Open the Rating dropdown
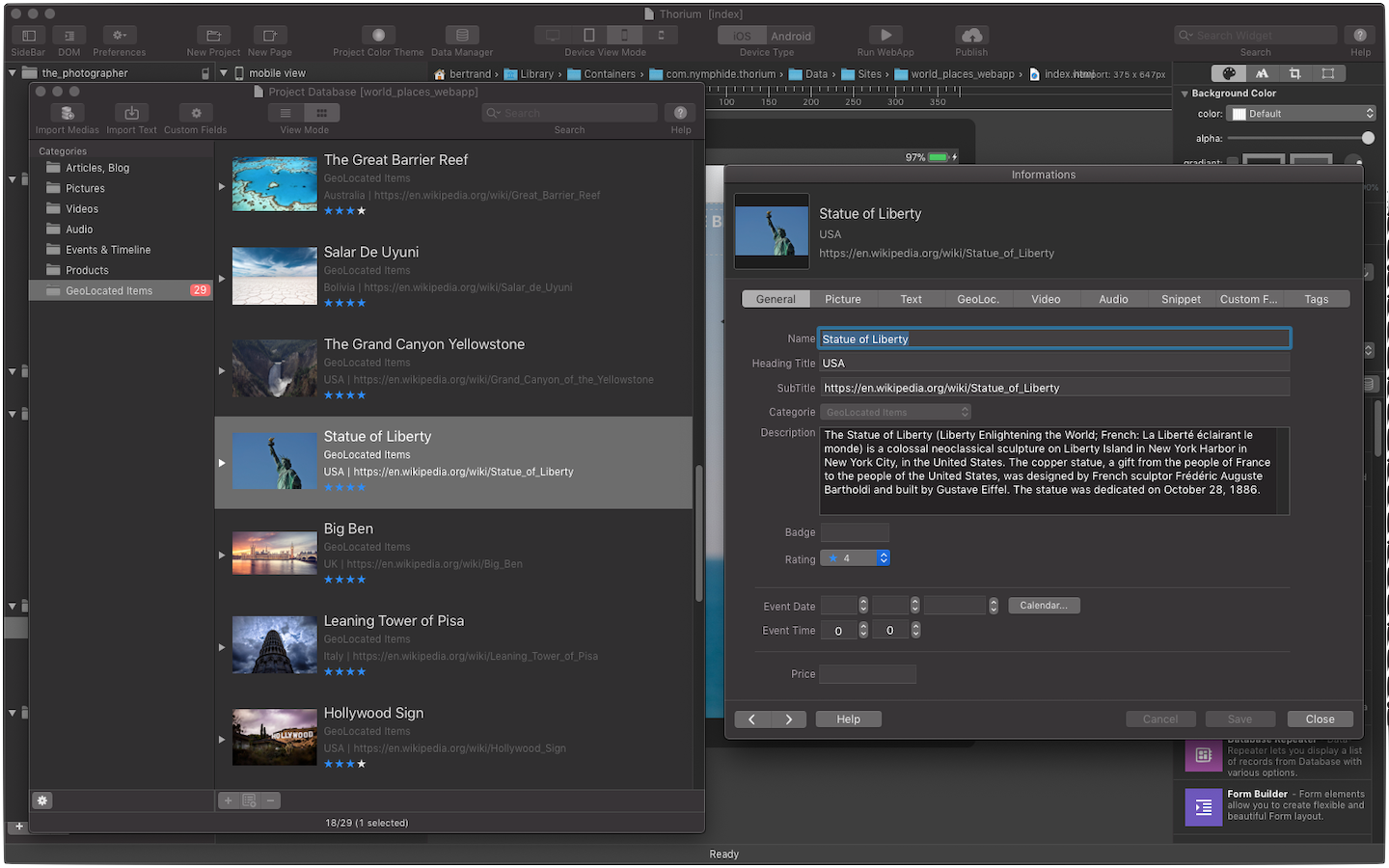1389x868 pixels. (x=855, y=558)
